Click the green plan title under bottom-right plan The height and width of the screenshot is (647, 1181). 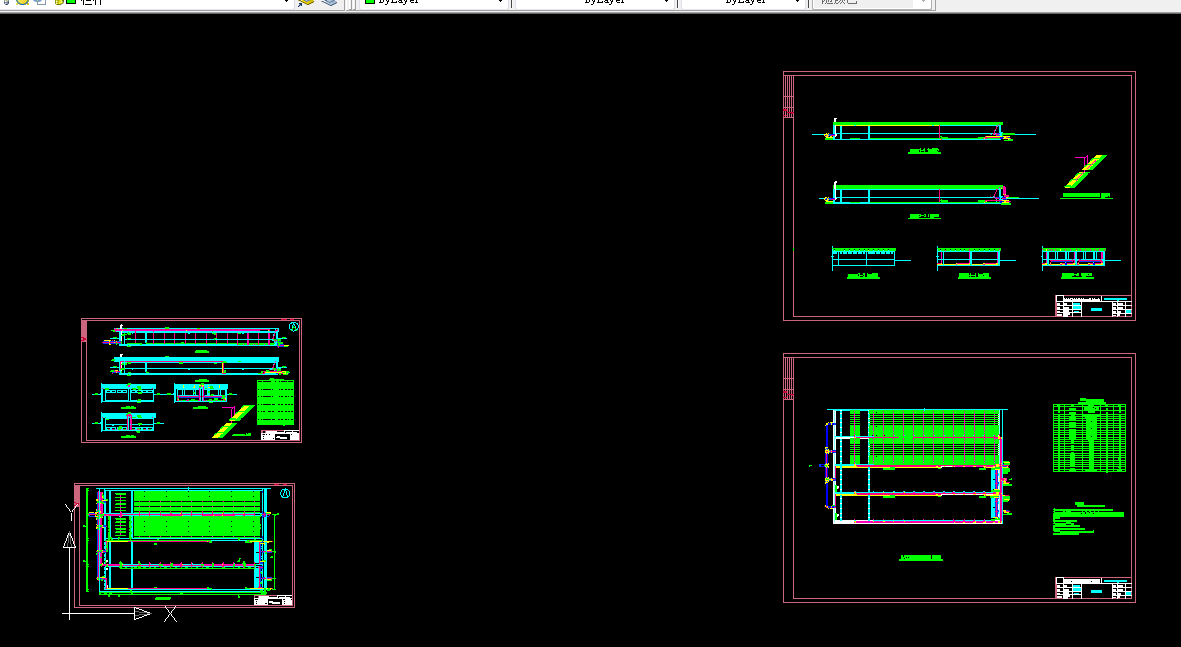(921, 558)
